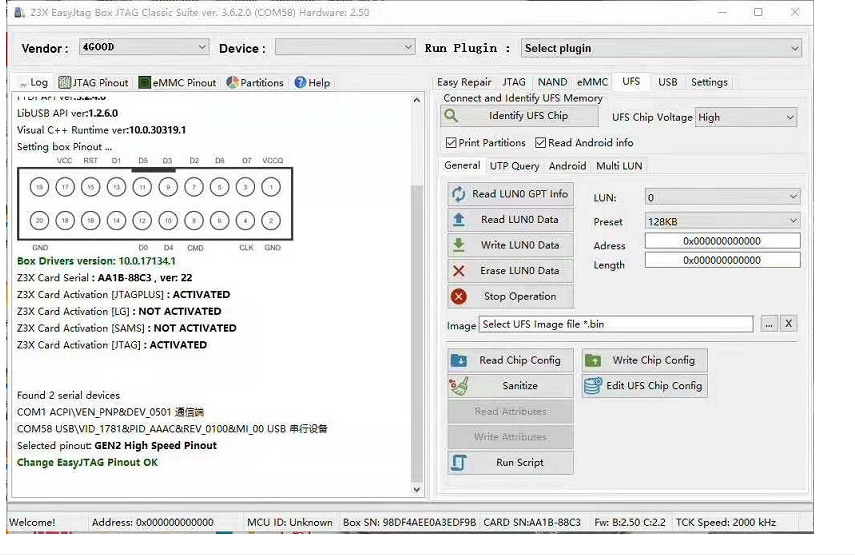Click pin 1 in the pinout diagram
The width and height of the screenshot is (855, 555).
(x=271, y=187)
